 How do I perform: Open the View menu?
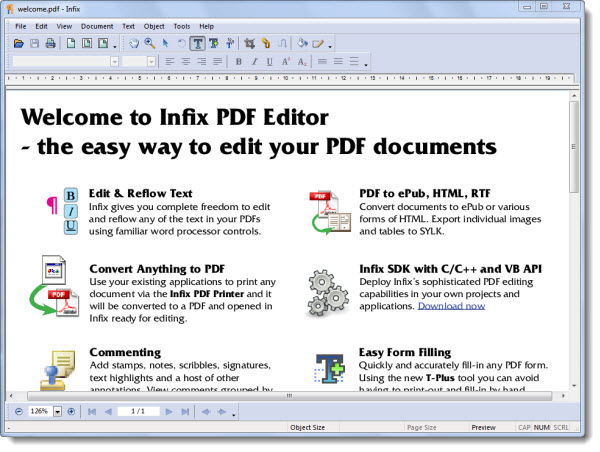[x=64, y=26]
